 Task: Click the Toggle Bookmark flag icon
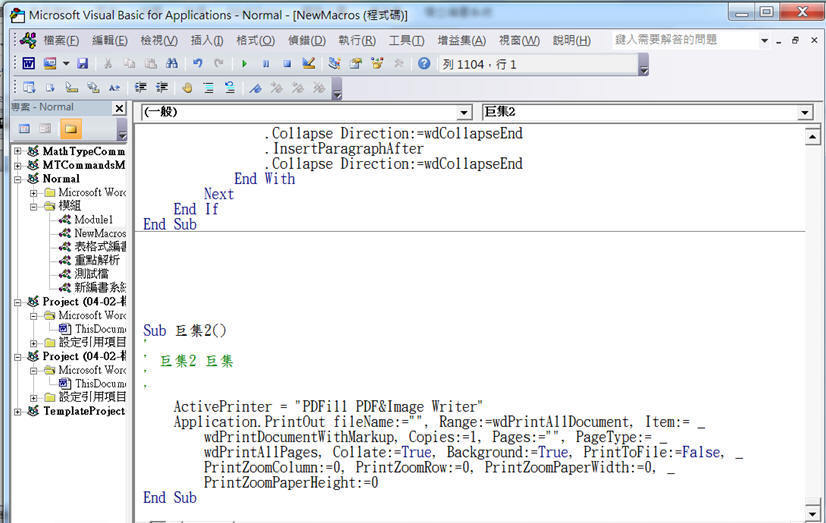(255, 88)
